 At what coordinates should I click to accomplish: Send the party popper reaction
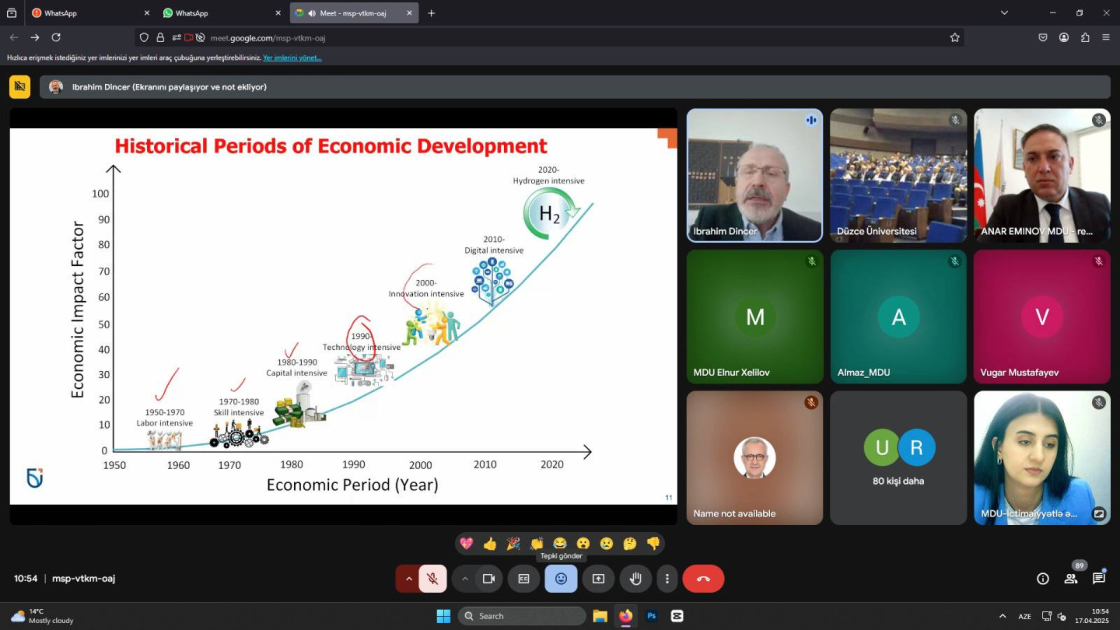coord(513,544)
